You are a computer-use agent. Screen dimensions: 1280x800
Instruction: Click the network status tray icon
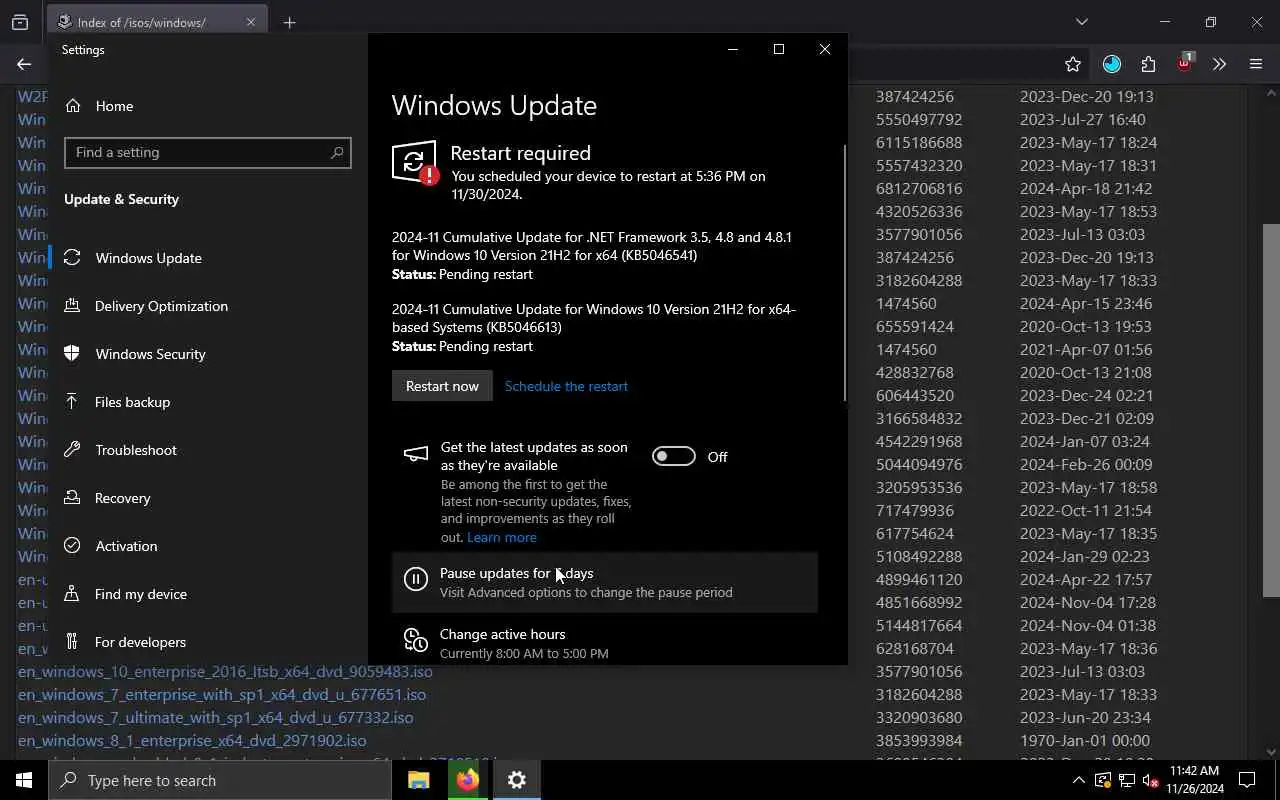point(1126,780)
